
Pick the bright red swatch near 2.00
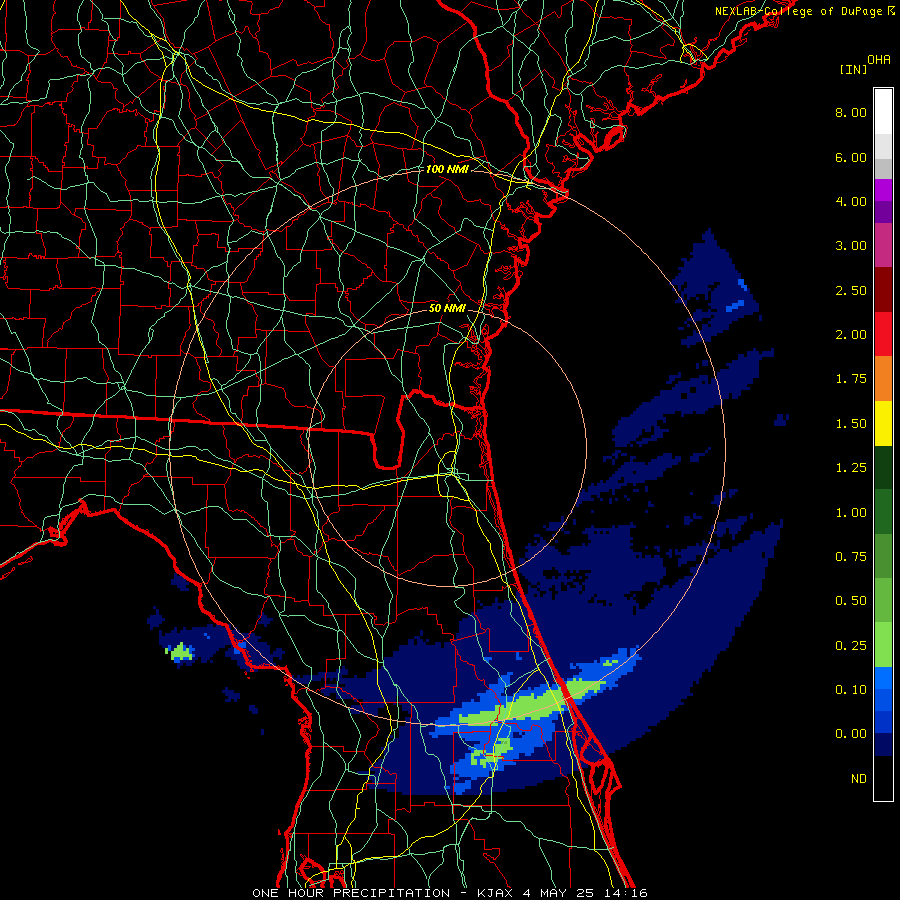[883, 334]
